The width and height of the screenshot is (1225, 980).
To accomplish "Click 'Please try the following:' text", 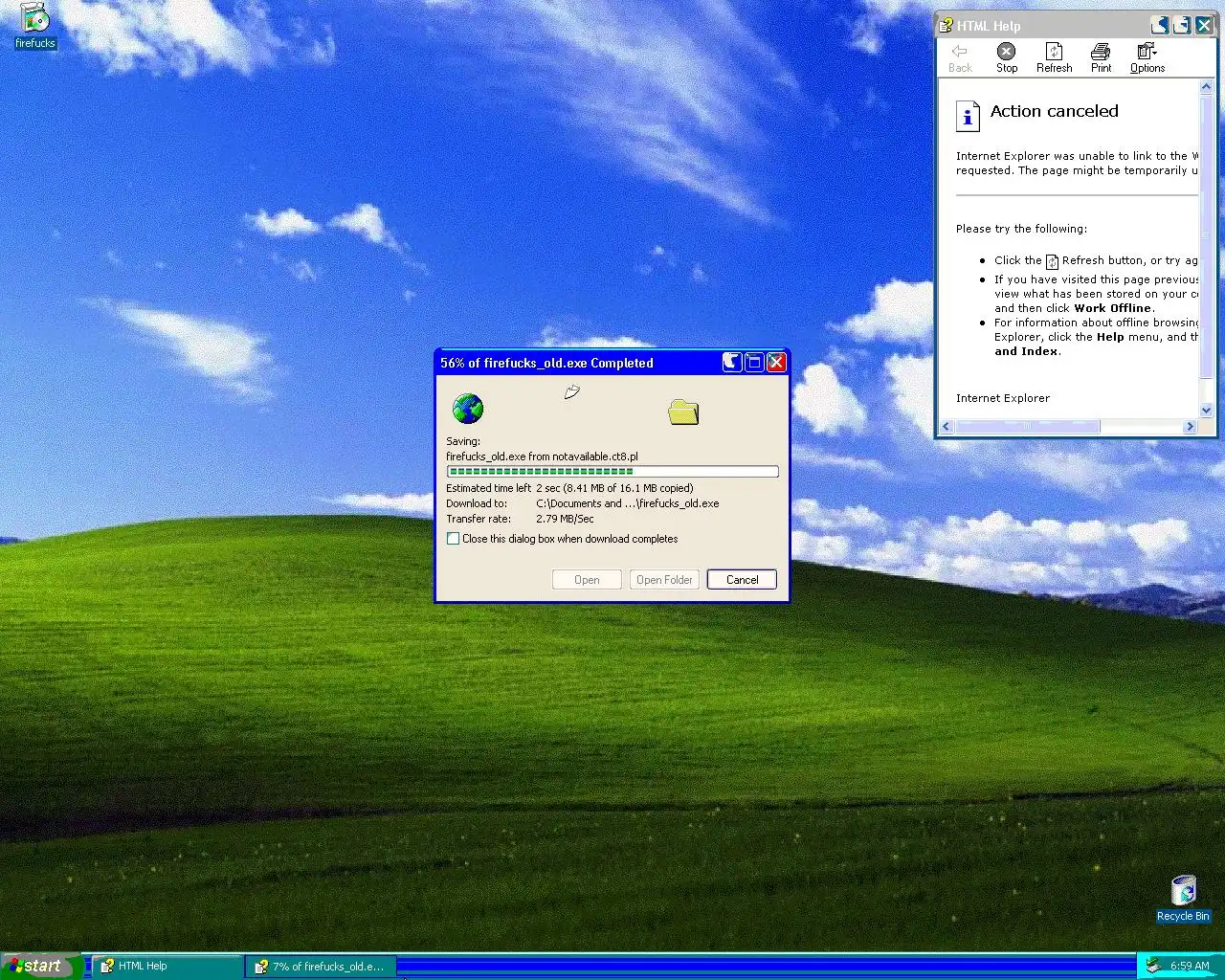I will [1021, 229].
